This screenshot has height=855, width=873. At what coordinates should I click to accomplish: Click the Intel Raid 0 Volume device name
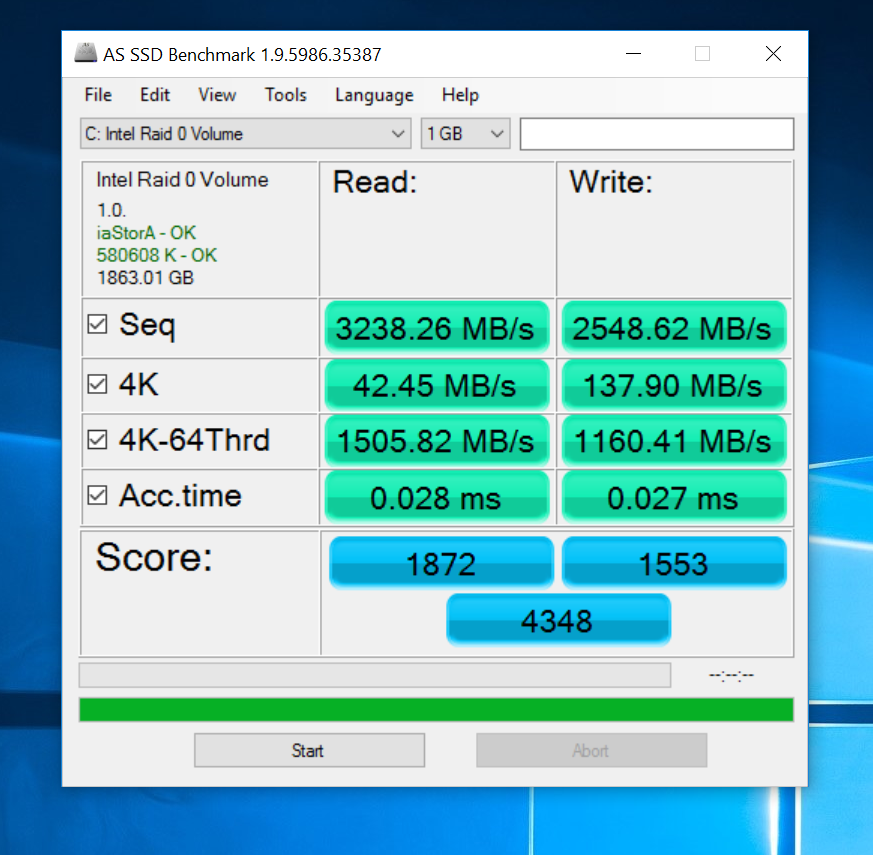click(x=182, y=180)
